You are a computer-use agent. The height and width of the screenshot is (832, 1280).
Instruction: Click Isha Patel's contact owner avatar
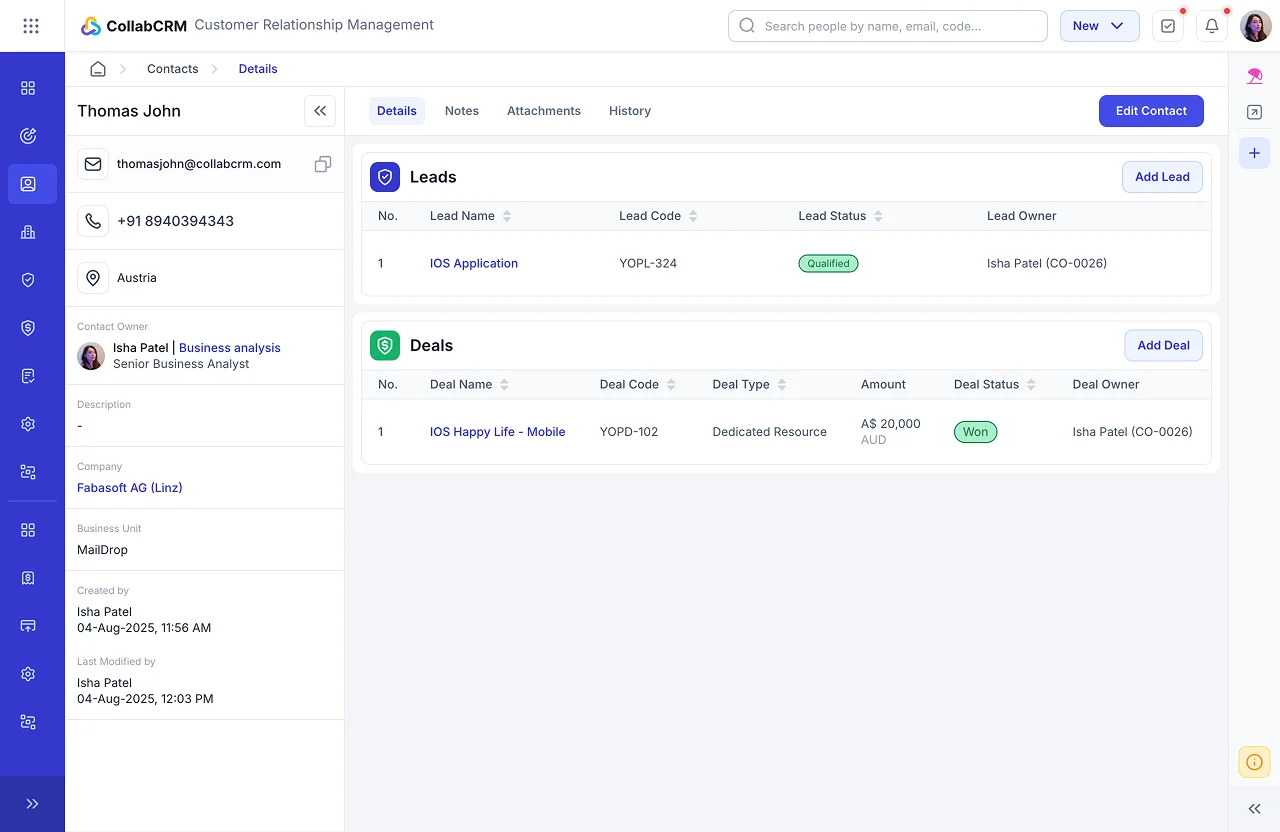pos(91,356)
